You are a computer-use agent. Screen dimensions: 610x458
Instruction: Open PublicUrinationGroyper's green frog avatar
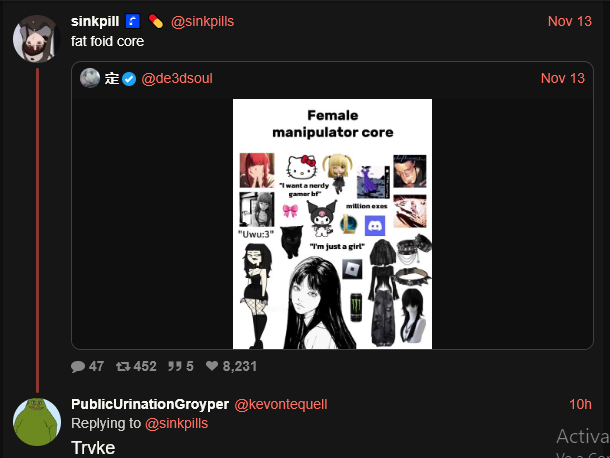click(x=37, y=422)
